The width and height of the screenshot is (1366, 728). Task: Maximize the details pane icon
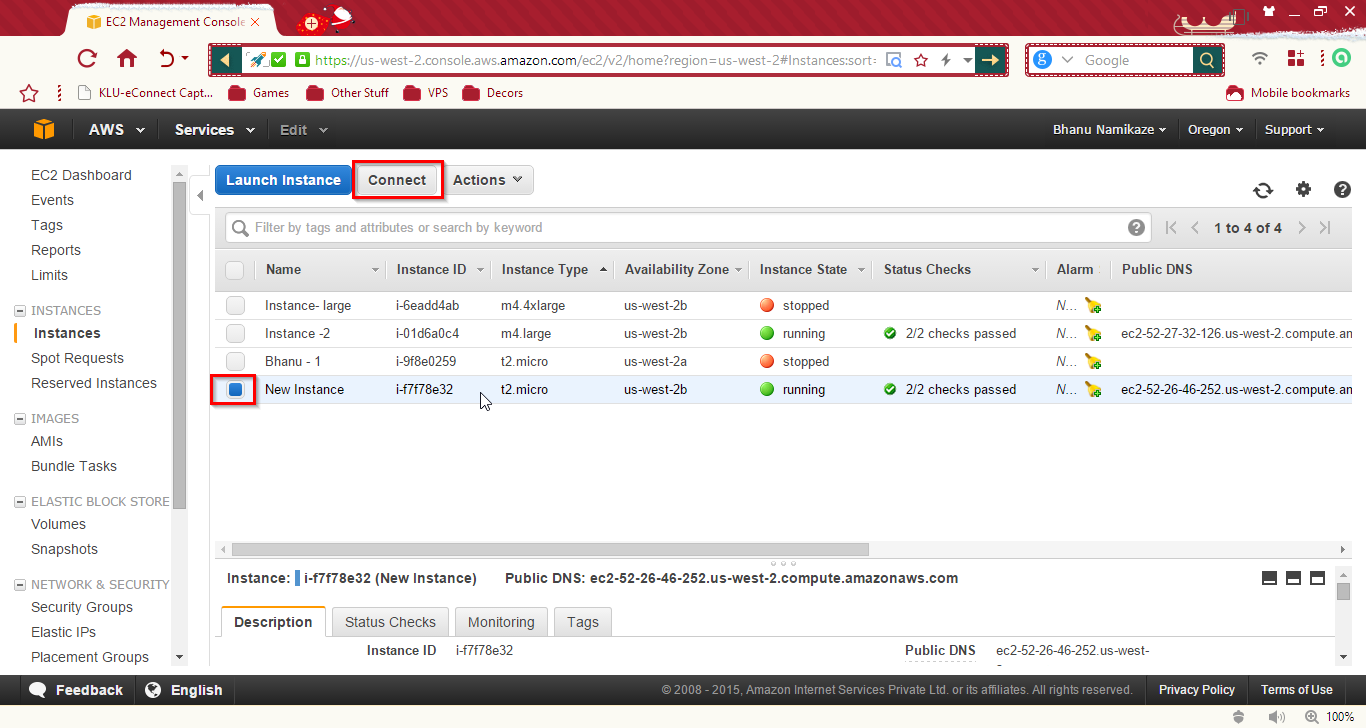point(1317,578)
